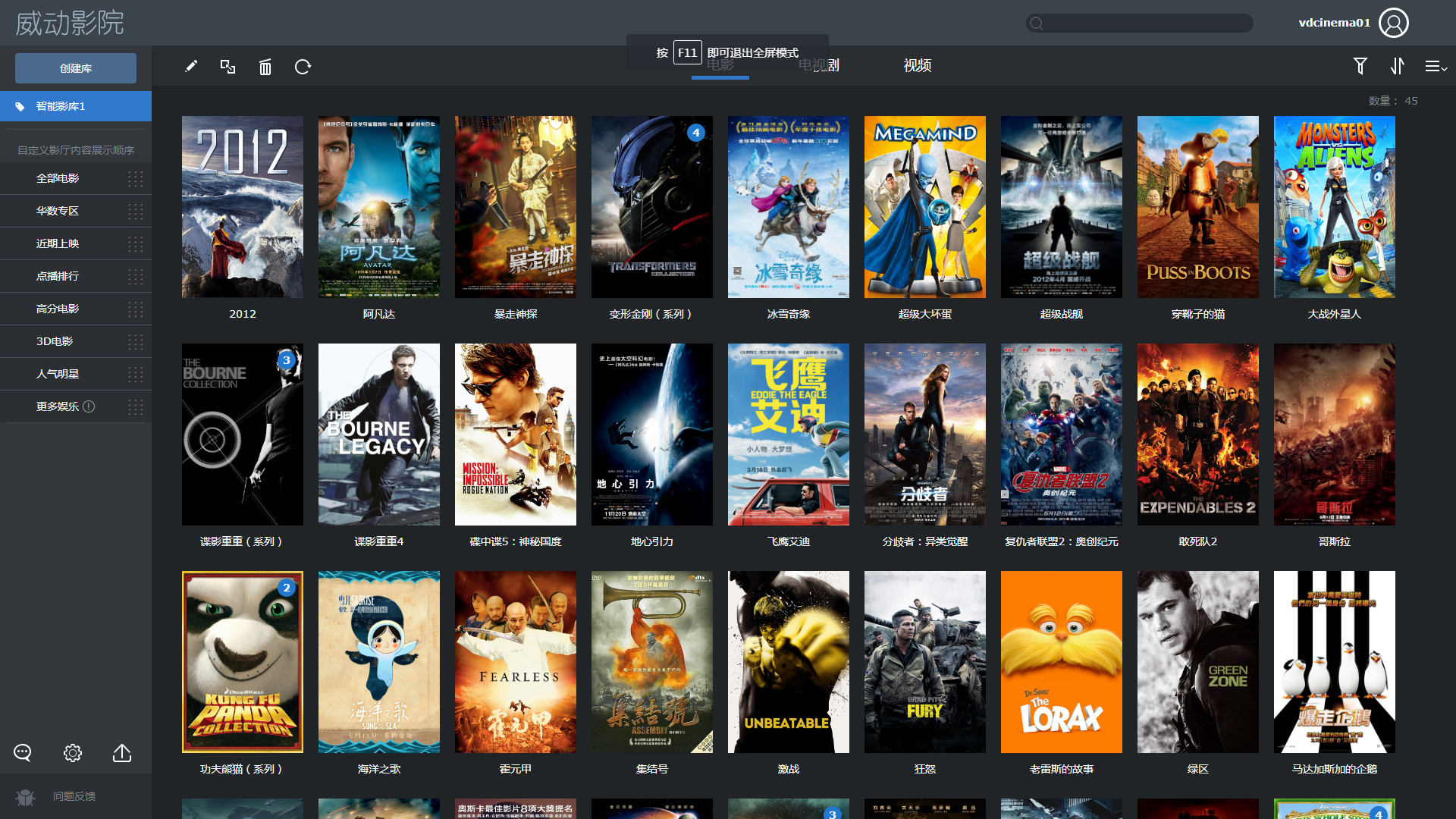Open the view mode list dropdown
Image resolution: width=1456 pixels, height=819 pixels.
click(x=1436, y=67)
